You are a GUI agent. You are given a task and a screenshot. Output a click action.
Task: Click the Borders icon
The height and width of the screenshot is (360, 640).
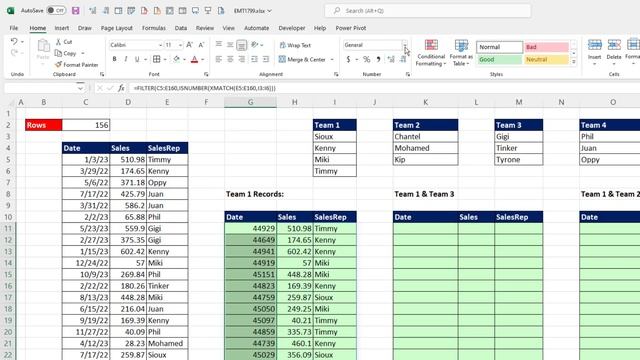pos(156,59)
